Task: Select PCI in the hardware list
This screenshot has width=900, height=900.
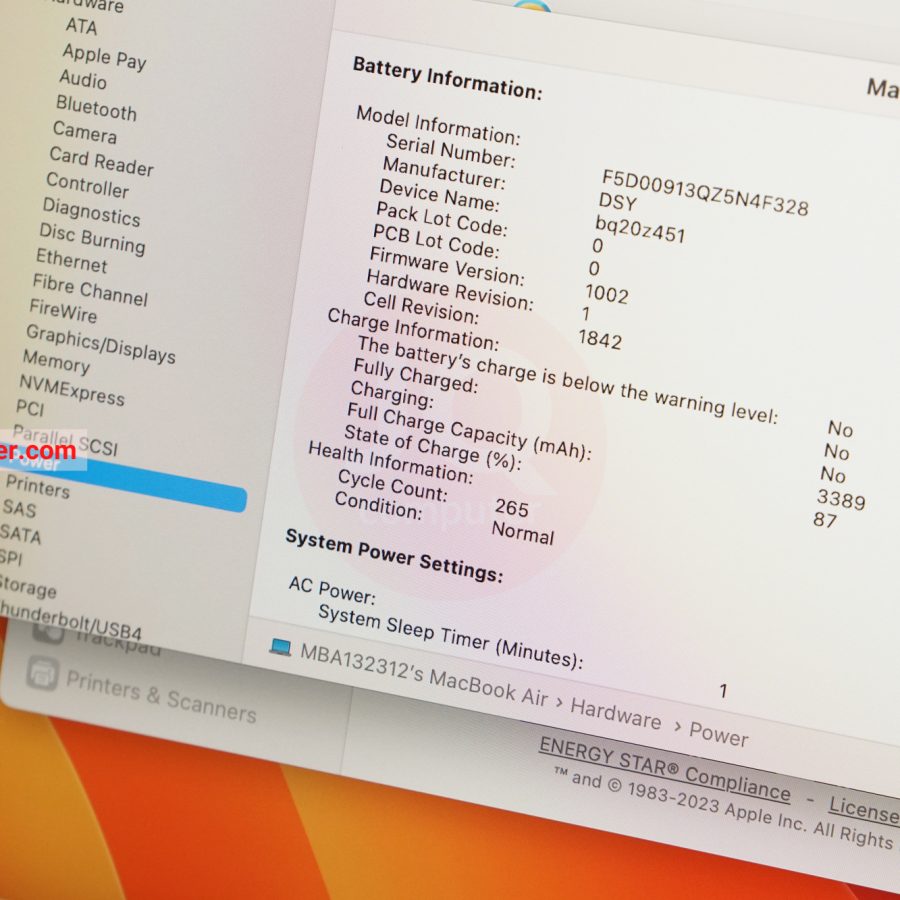Action: point(30,408)
